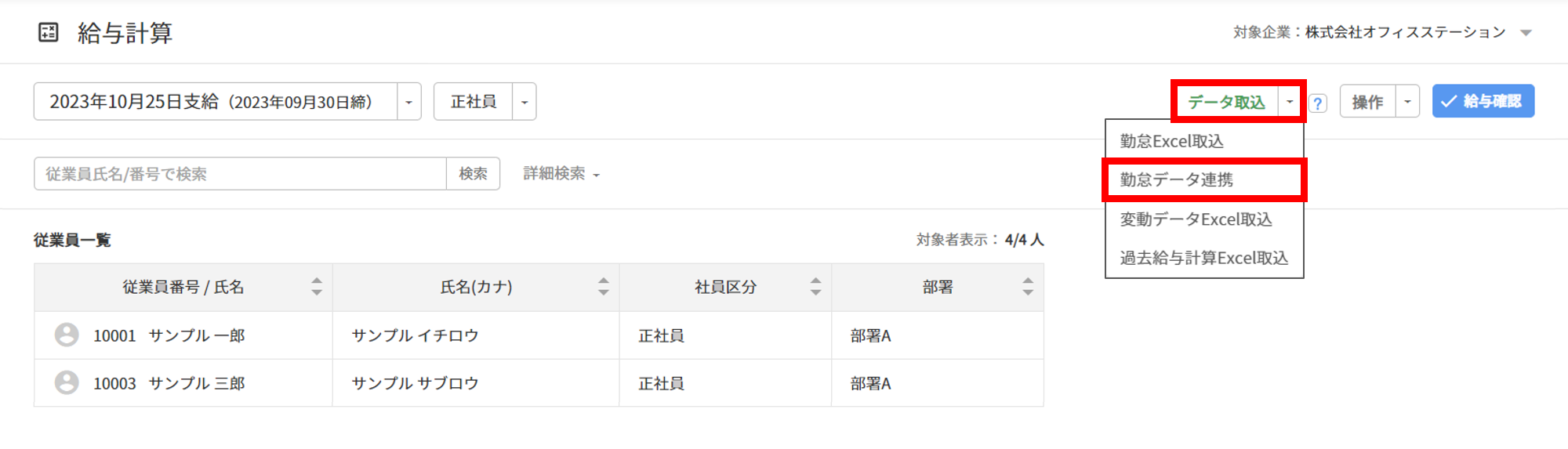Choose 過去給与計算Excel取込 from menu

(x=1204, y=258)
